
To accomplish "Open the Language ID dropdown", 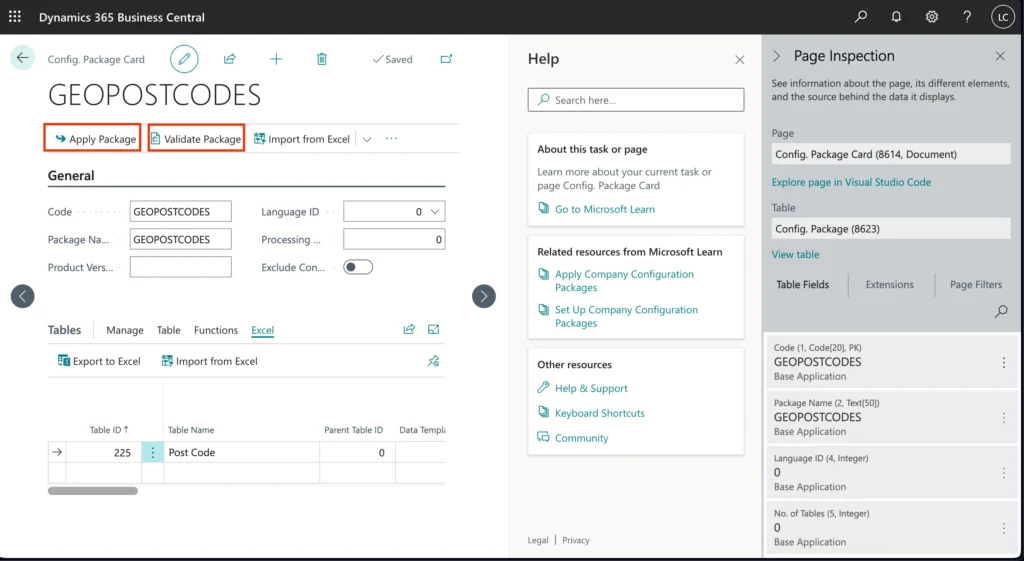I will click(x=434, y=212).
